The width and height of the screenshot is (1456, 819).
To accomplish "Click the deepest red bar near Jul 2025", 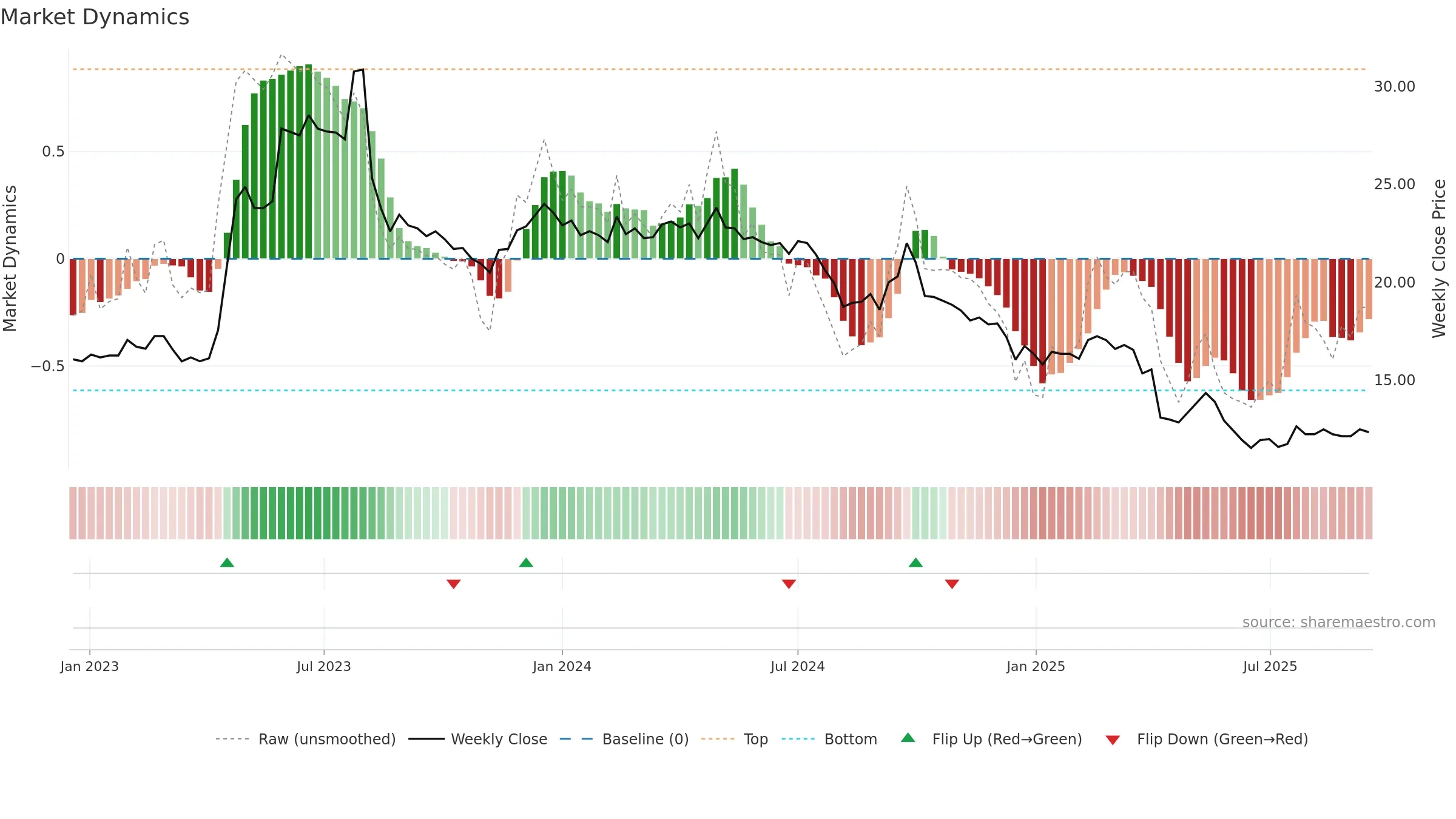I will click(x=1251, y=329).
